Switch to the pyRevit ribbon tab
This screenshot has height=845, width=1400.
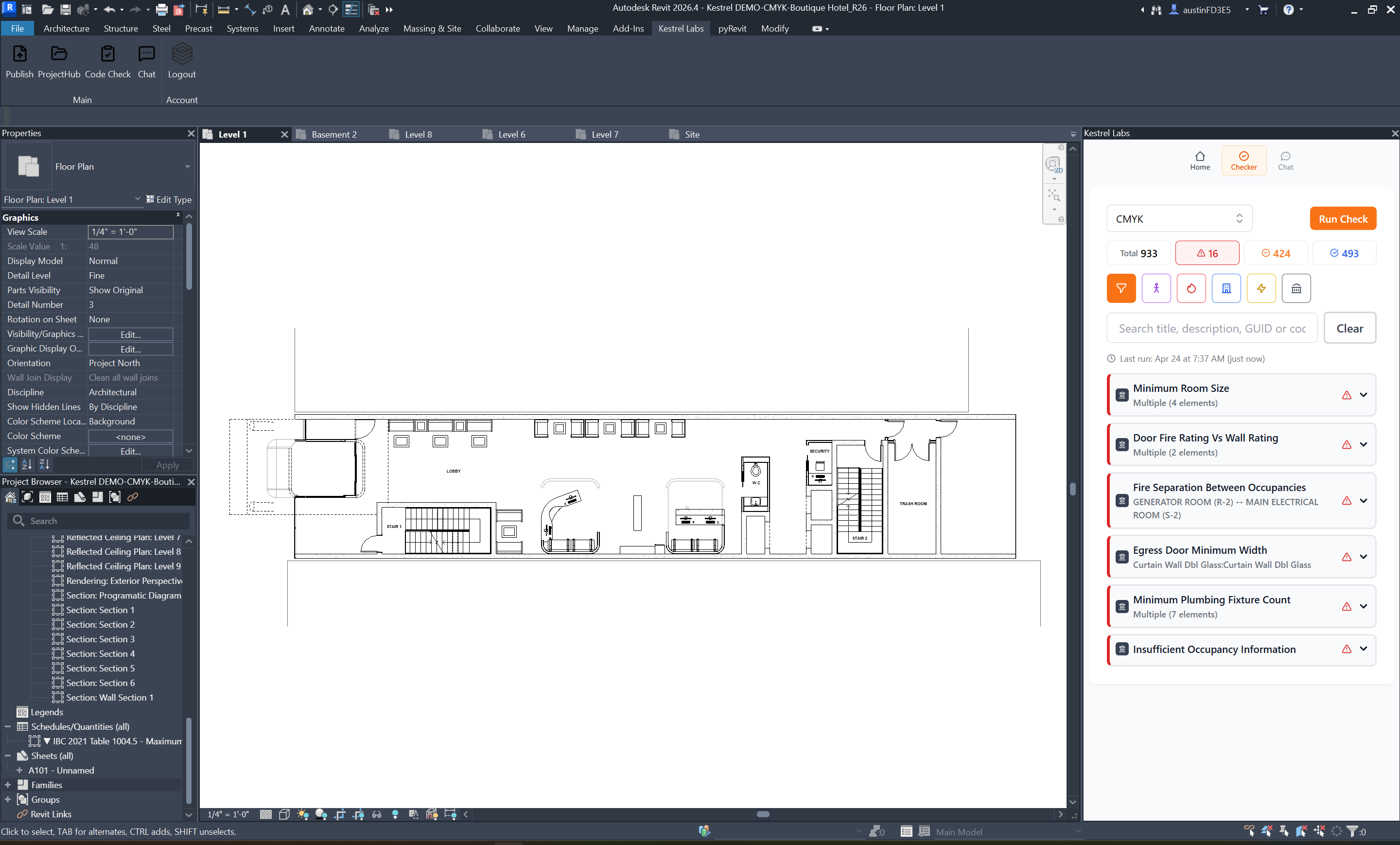(732, 28)
